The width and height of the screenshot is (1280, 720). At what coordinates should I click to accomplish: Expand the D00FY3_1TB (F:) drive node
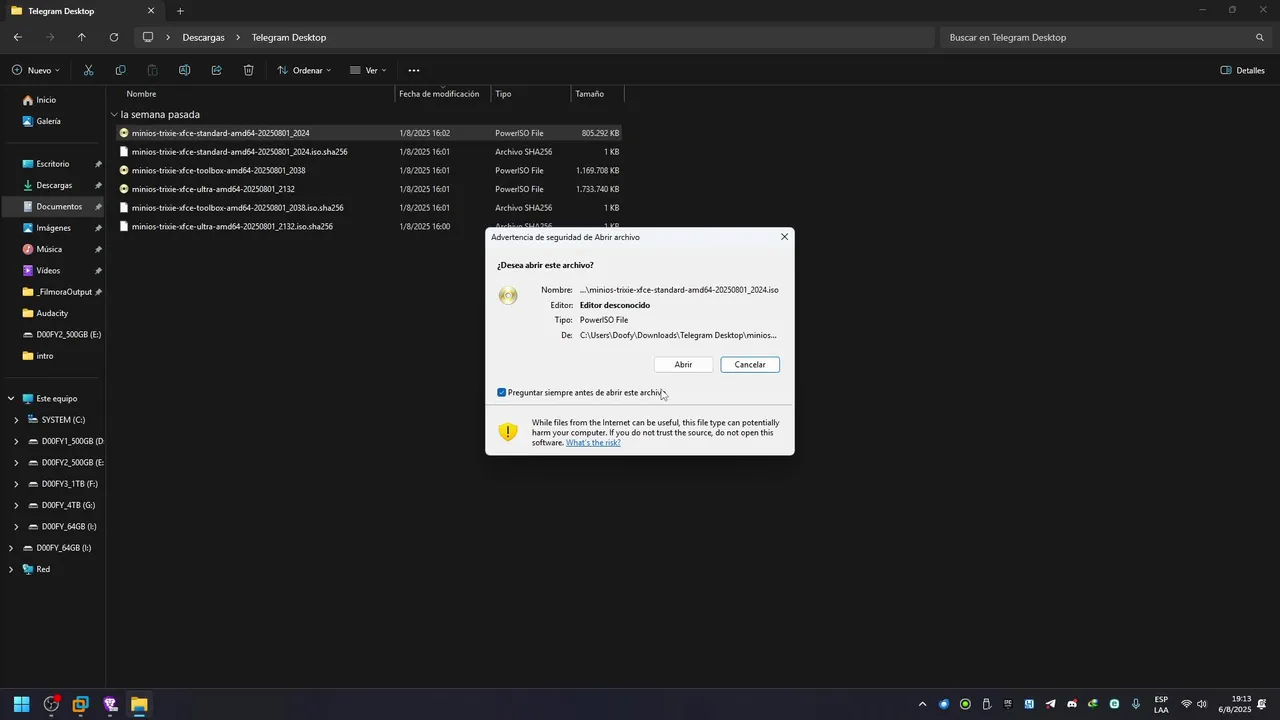tap(16, 484)
